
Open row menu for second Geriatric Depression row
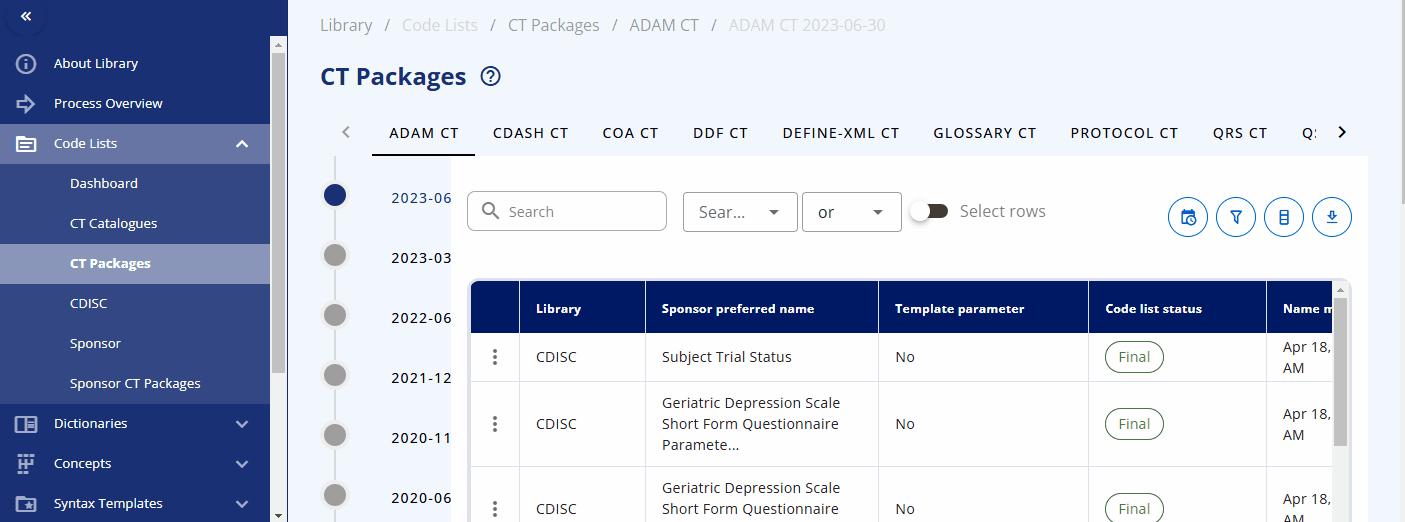(x=495, y=509)
